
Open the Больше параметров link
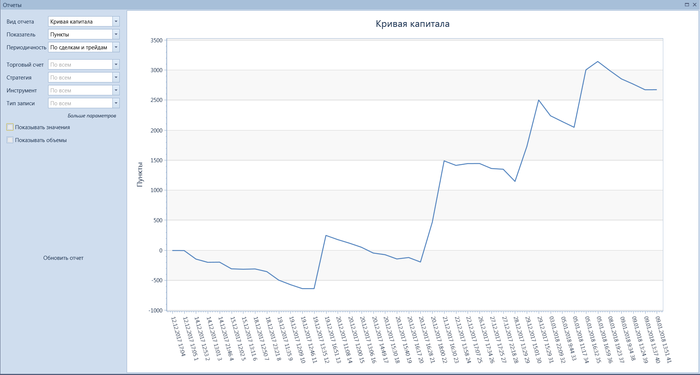click(92, 116)
